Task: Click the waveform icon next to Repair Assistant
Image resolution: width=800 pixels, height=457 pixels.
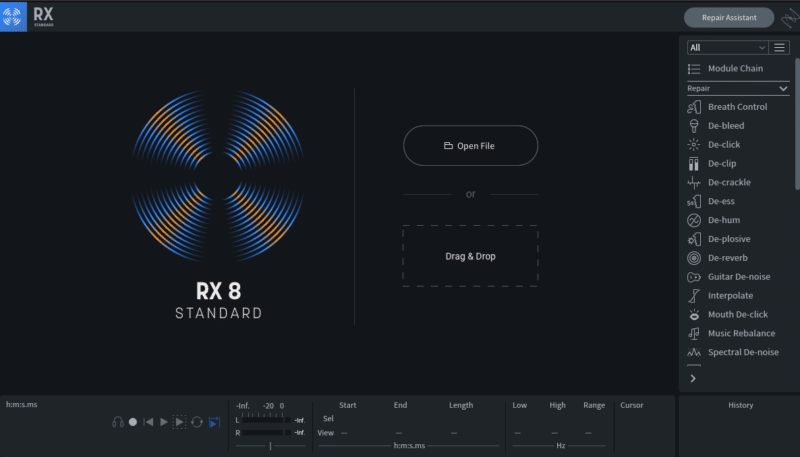Action: 790,18
